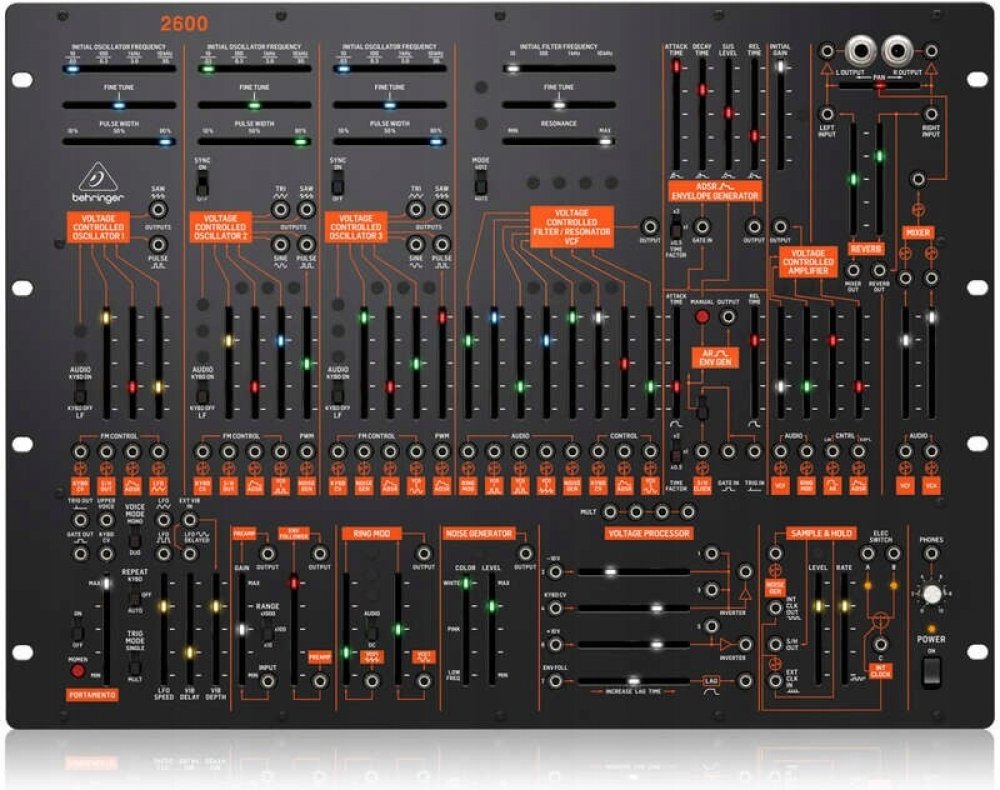Click the Noise Generator output jack
The width and height of the screenshot is (1000, 790).
[521, 553]
